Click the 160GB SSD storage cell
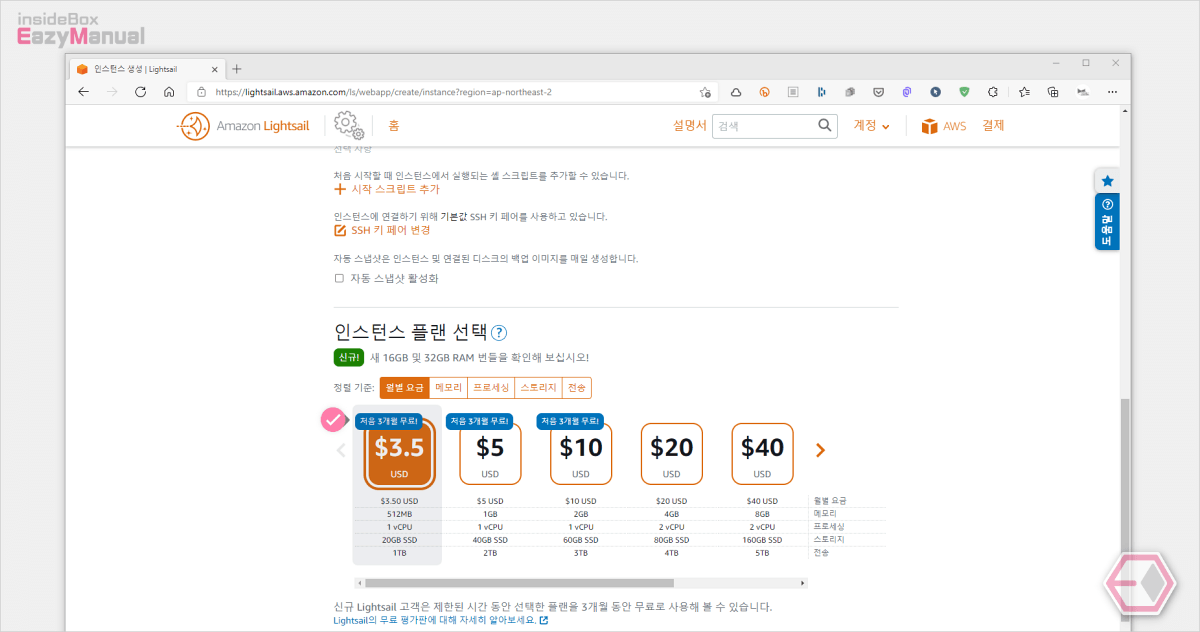1200x632 pixels. [762, 539]
